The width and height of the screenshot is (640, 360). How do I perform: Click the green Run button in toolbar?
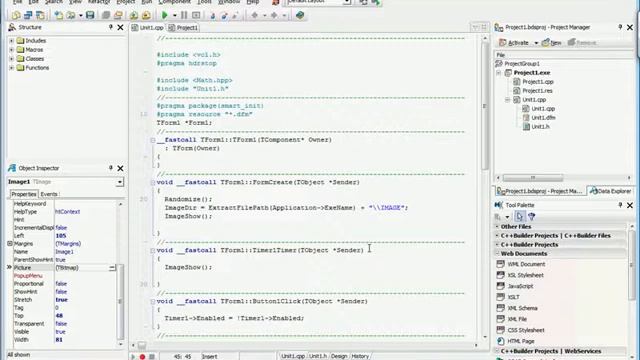coord(165,16)
